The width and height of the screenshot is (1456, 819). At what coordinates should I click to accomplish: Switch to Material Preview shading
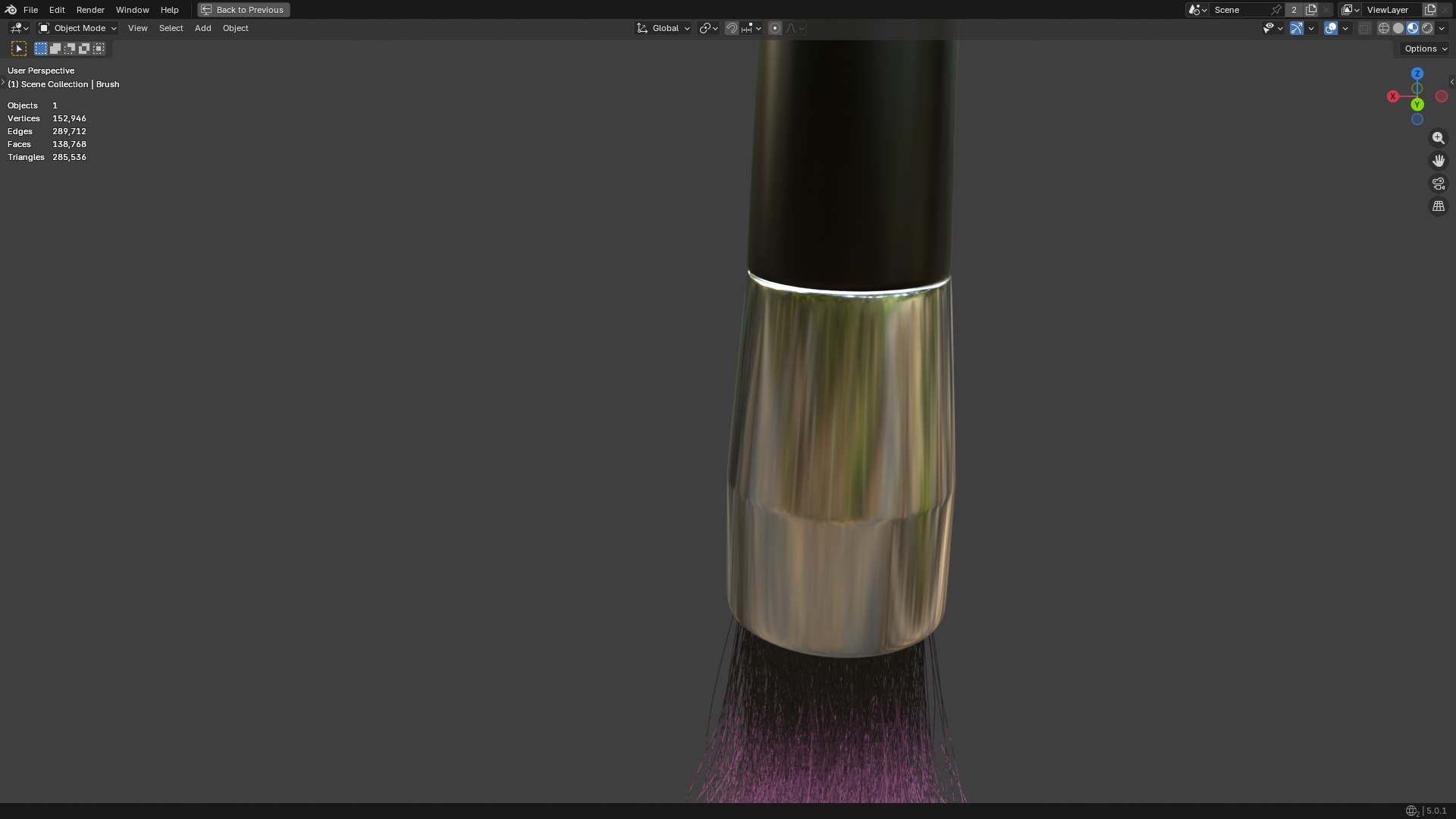(1413, 28)
